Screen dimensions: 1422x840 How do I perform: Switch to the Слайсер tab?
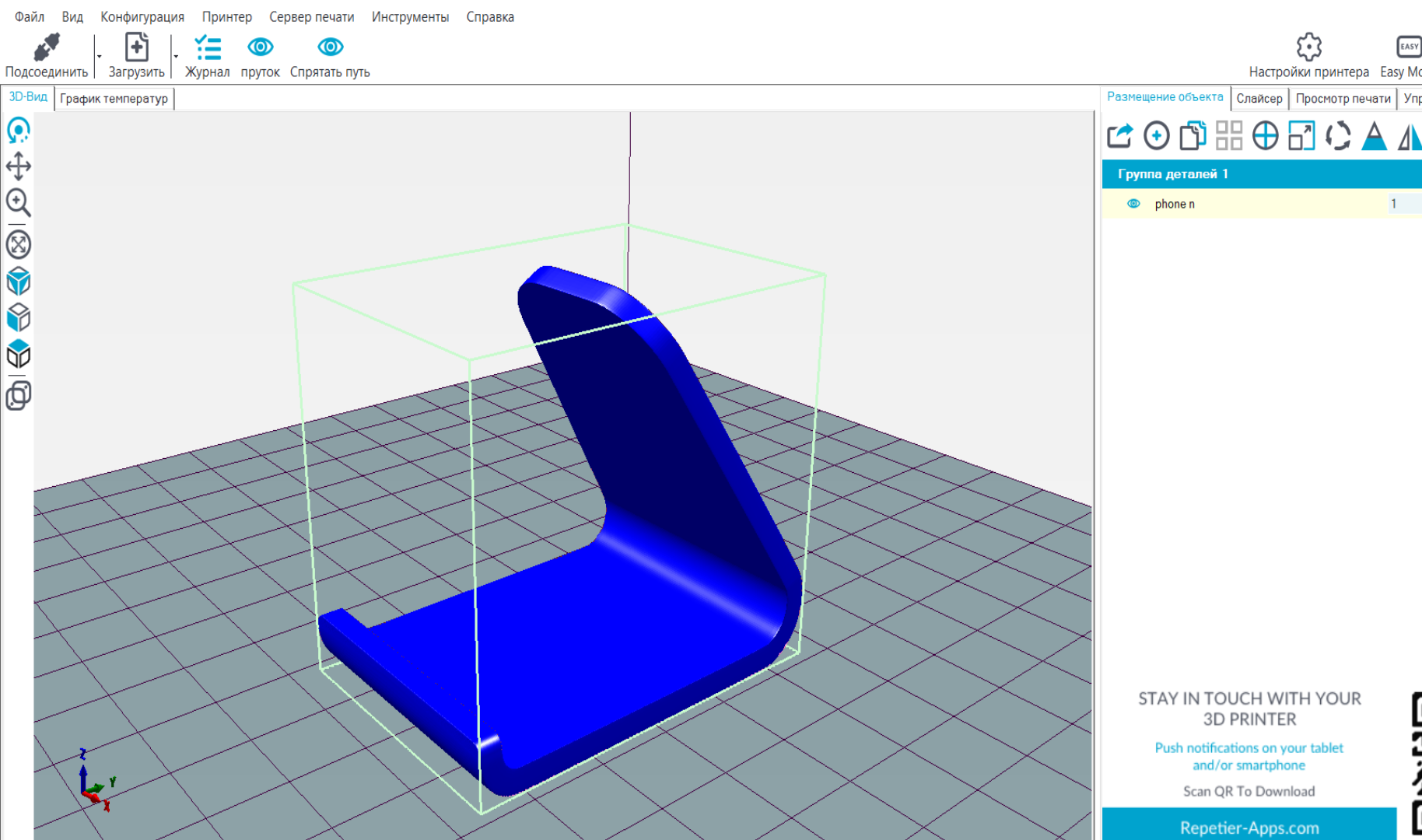click(x=1259, y=98)
